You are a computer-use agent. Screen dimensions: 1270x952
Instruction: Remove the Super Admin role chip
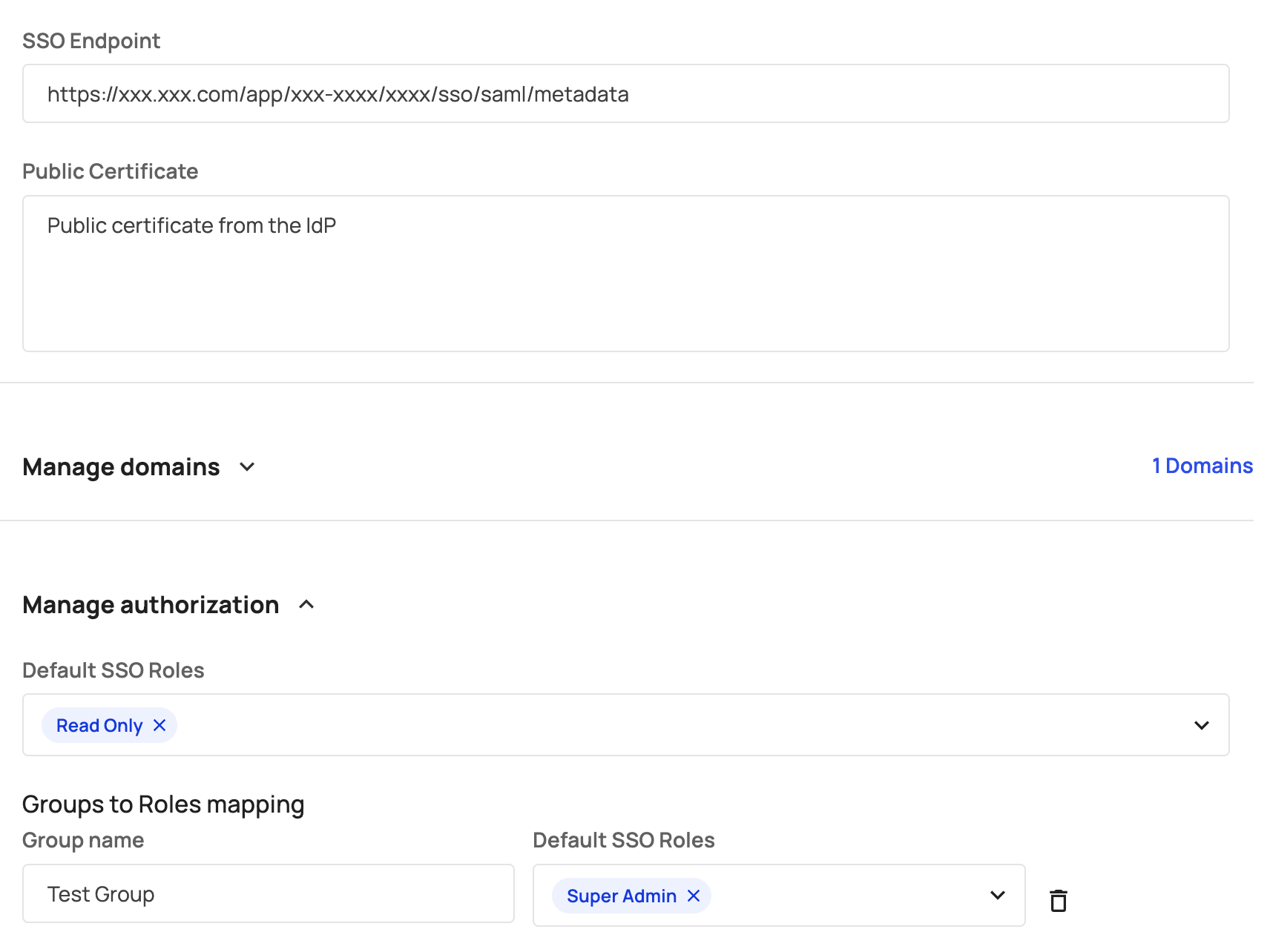[694, 896]
